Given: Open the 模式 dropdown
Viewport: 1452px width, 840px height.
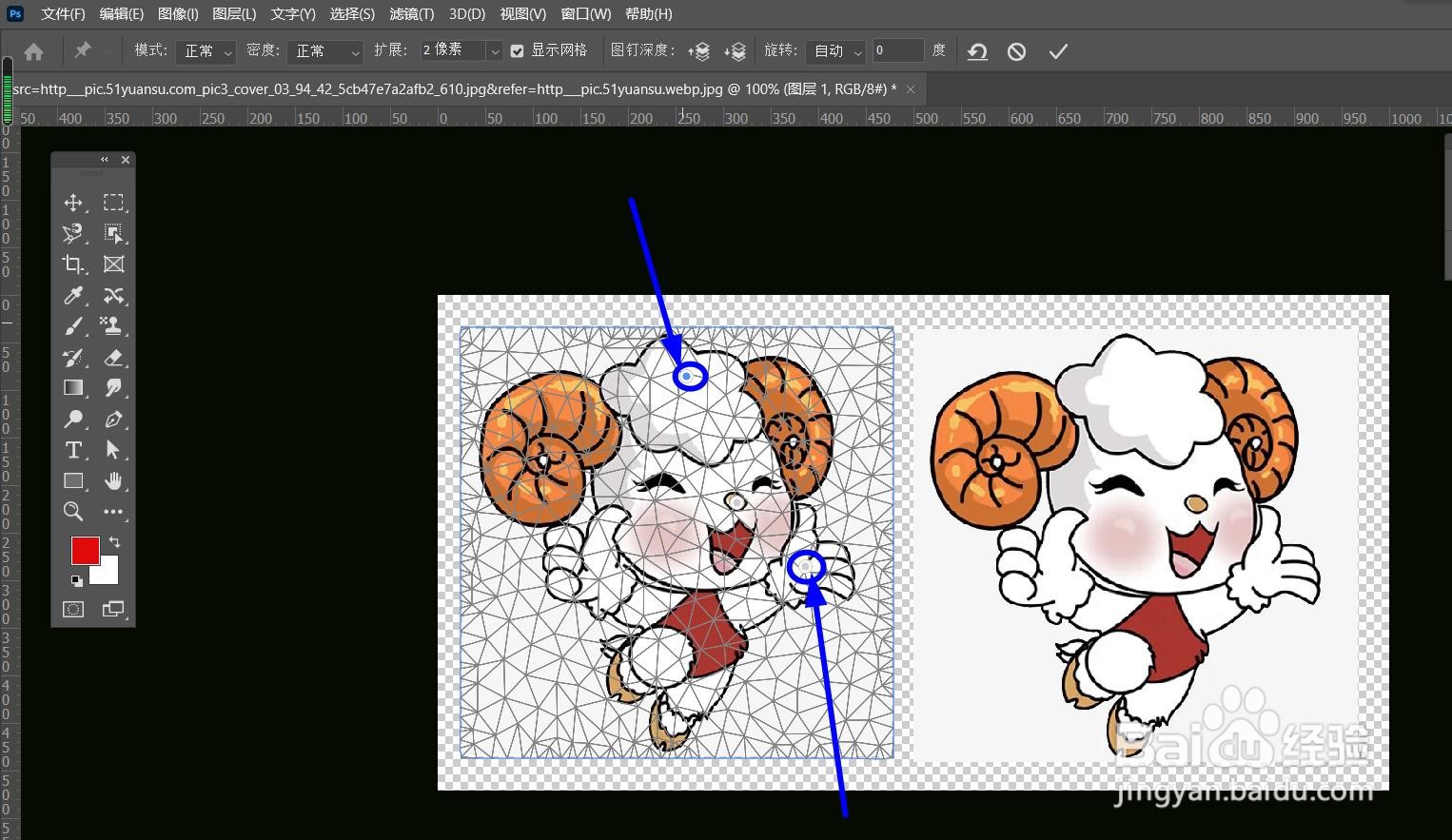Looking at the screenshot, I should [206, 51].
